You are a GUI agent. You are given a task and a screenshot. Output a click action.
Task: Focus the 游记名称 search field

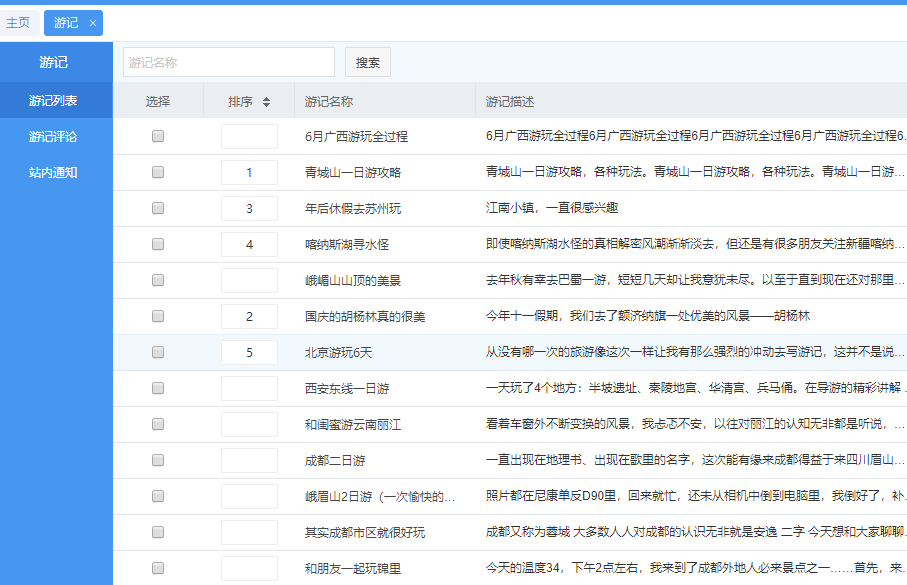[229, 62]
